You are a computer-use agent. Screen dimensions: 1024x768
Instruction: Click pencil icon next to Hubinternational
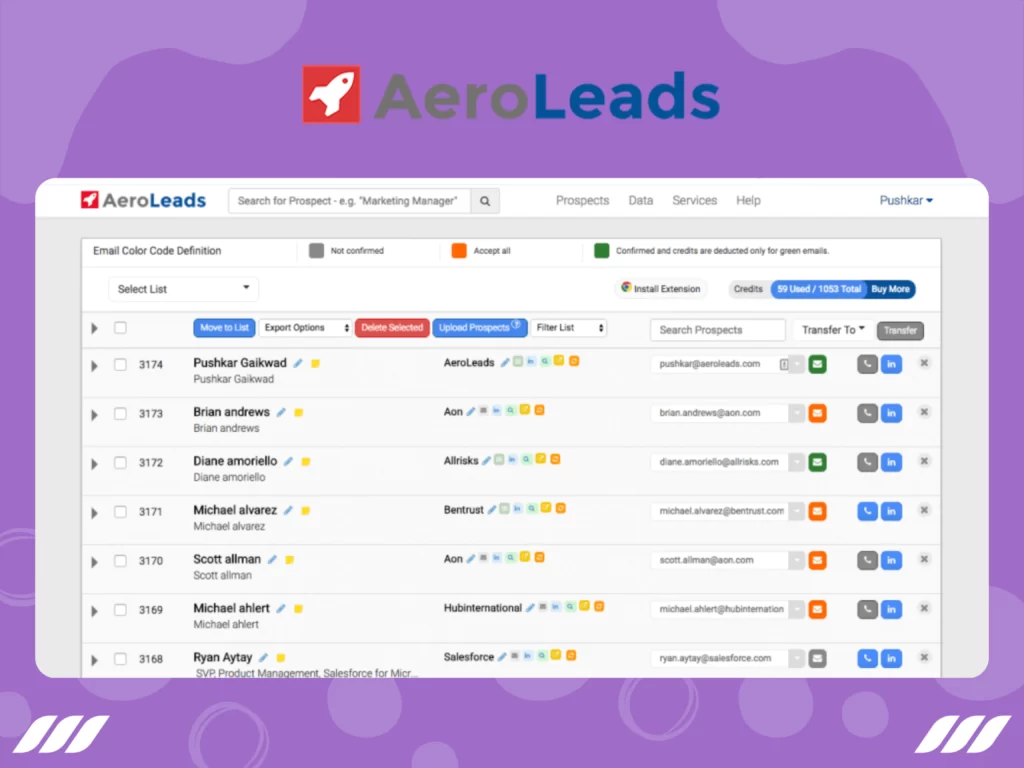coord(530,608)
